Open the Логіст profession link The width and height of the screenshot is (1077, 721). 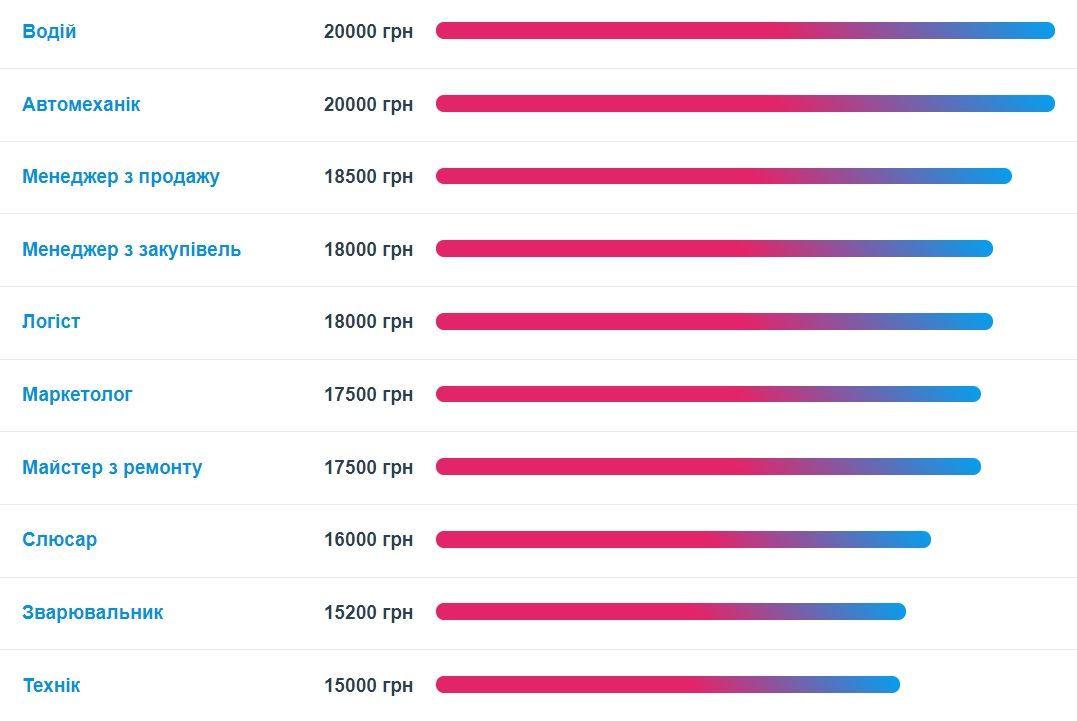coord(51,322)
